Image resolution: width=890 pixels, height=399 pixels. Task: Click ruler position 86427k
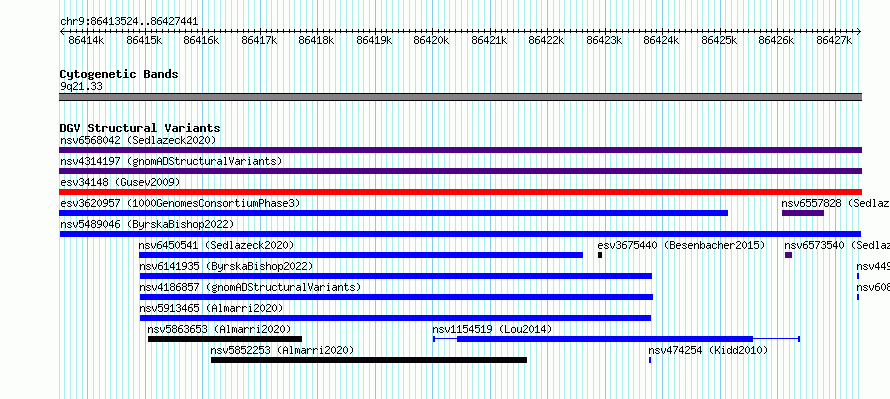(834, 40)
